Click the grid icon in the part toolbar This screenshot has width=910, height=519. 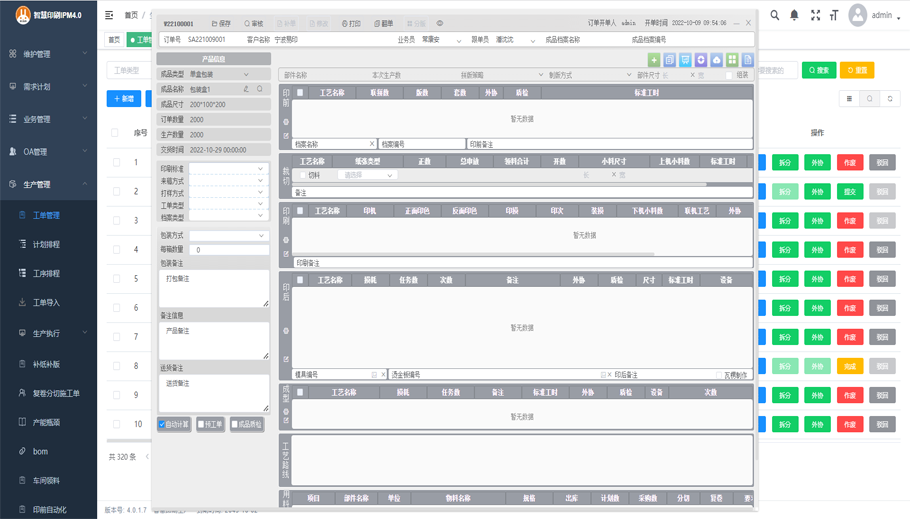(x=732, y=60)
